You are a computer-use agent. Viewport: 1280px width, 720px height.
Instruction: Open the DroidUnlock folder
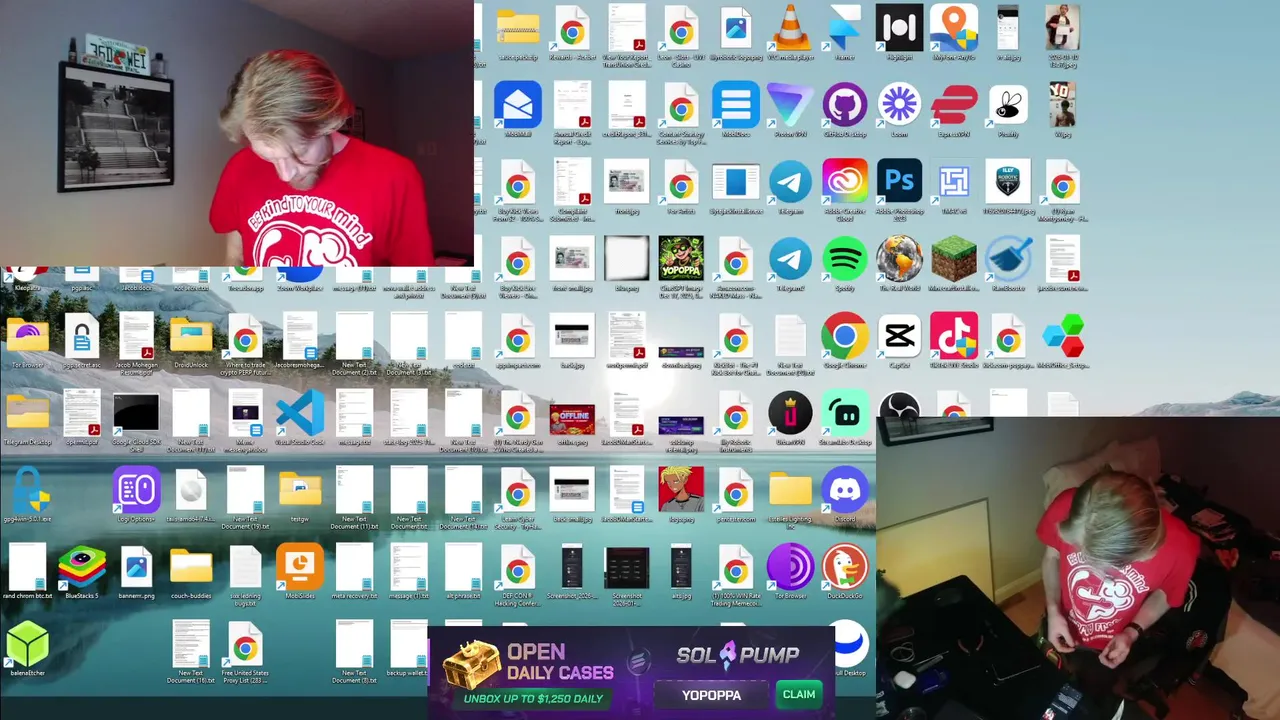tap(191, 336)
